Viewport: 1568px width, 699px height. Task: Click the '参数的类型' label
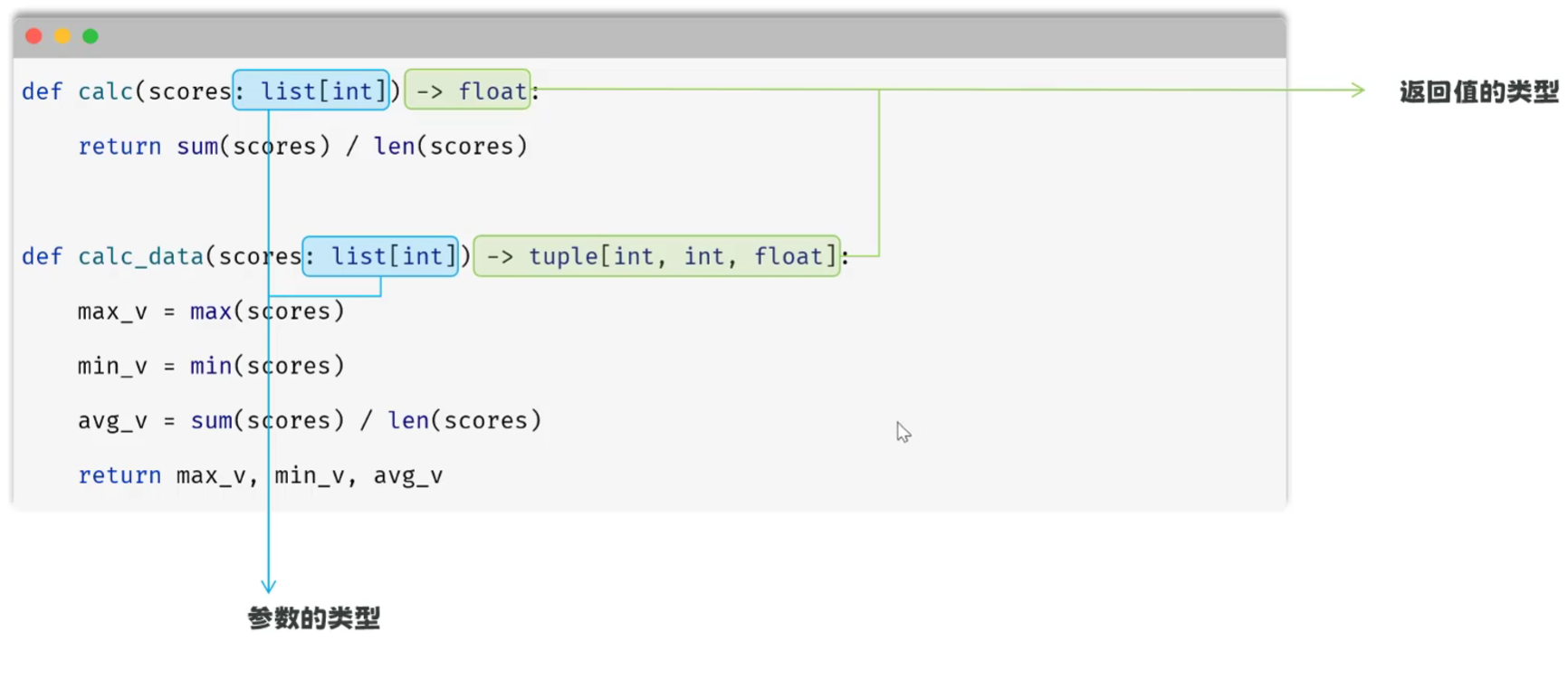[313, 618]
